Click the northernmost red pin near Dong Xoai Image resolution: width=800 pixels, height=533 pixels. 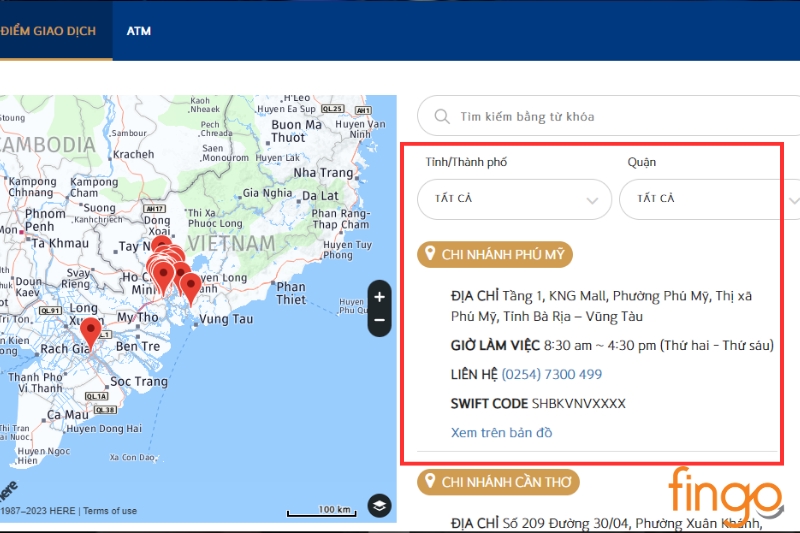[x=162, y=244]
